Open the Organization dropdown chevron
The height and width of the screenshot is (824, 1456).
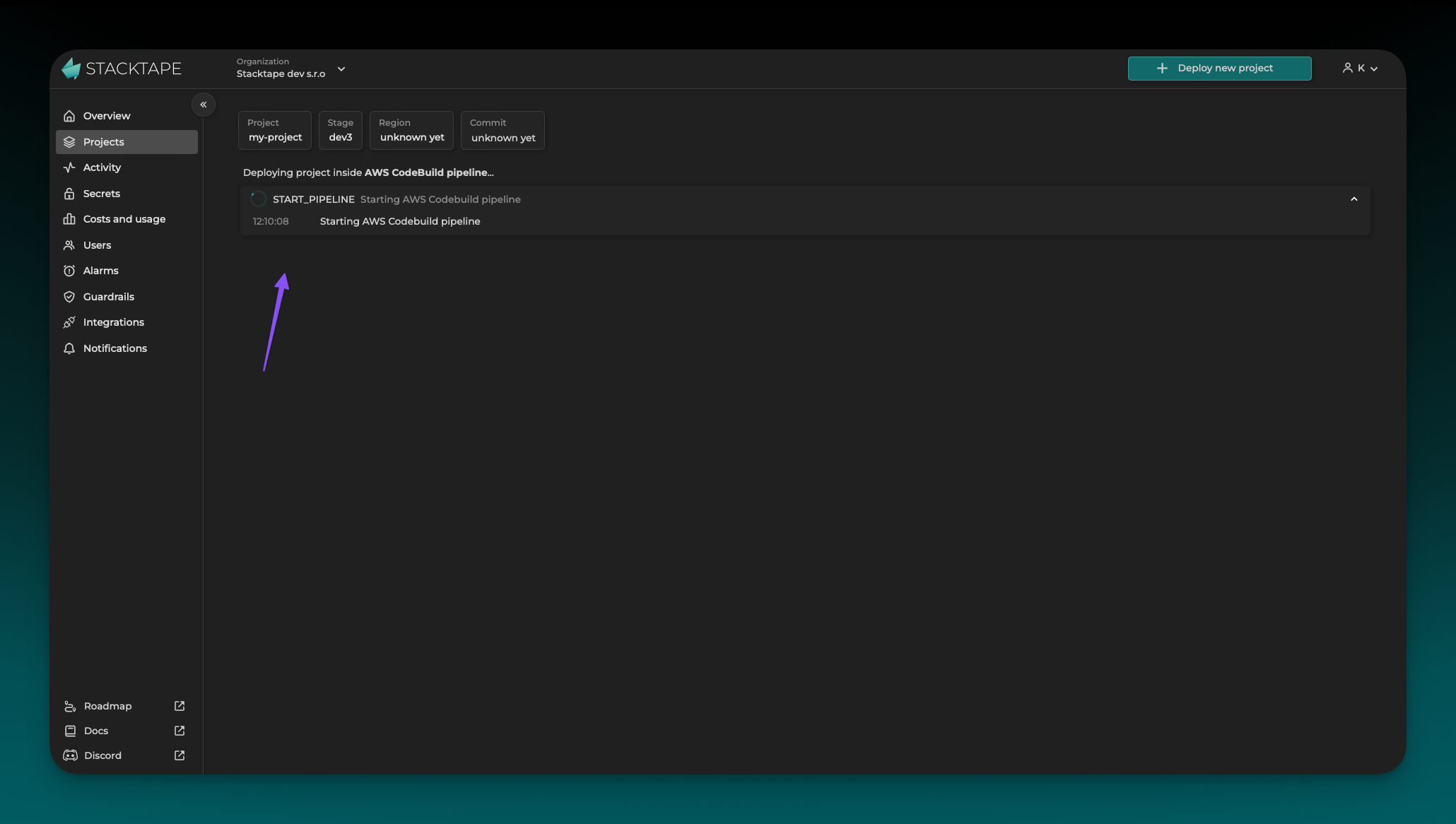pyautogui.click(x=341, y=69)
